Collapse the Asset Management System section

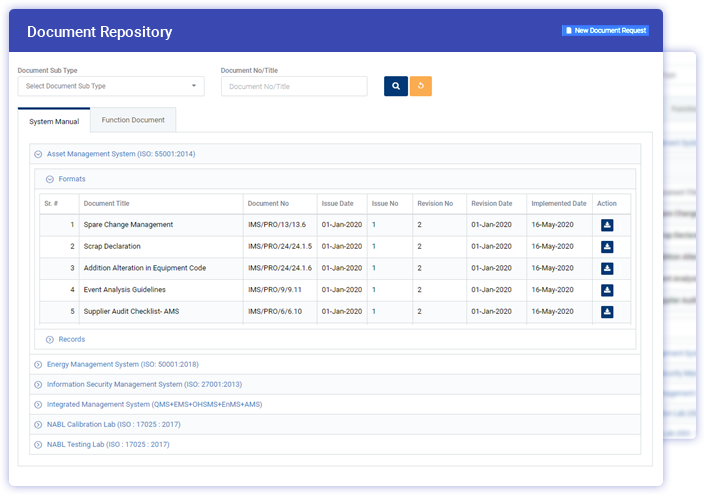pos(38,154)
